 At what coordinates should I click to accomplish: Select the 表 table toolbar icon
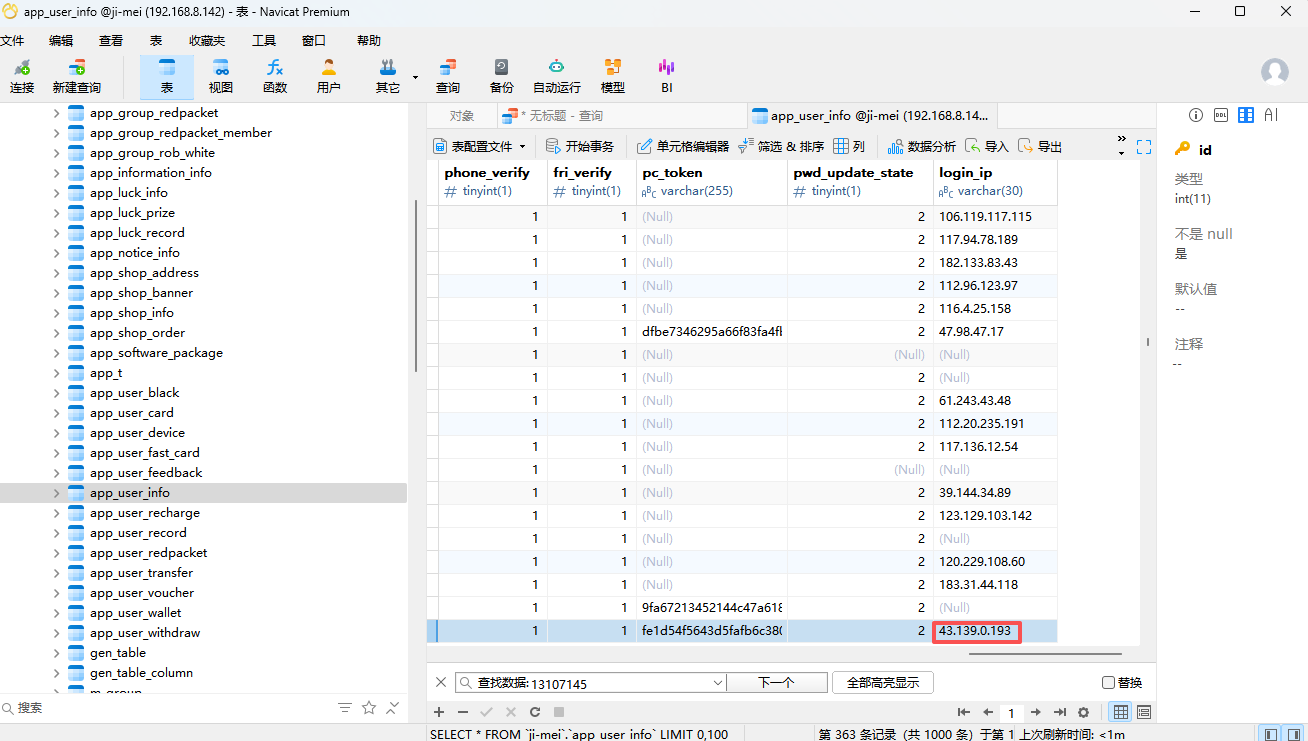(167, 76)
